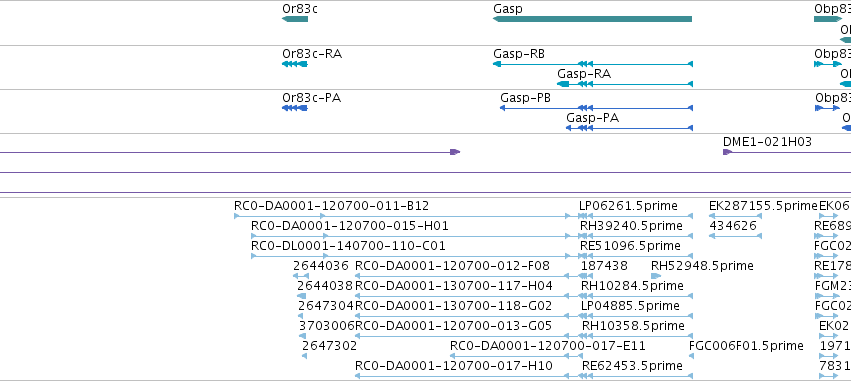
Task: Select the Gasp-PA protein feature
Action: (x=630, y=128)
